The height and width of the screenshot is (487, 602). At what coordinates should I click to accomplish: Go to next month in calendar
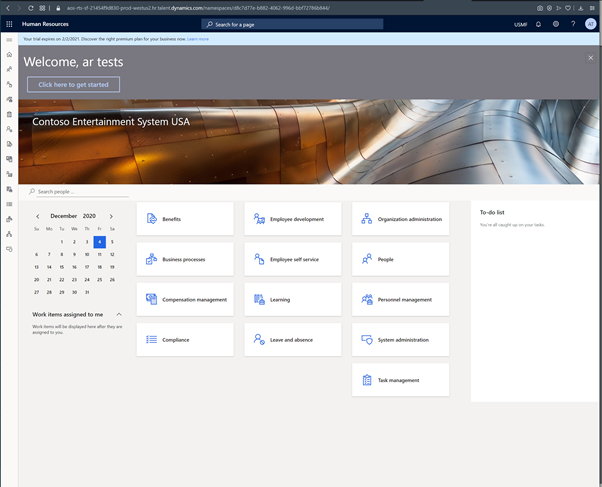click(x=111, y=216)
